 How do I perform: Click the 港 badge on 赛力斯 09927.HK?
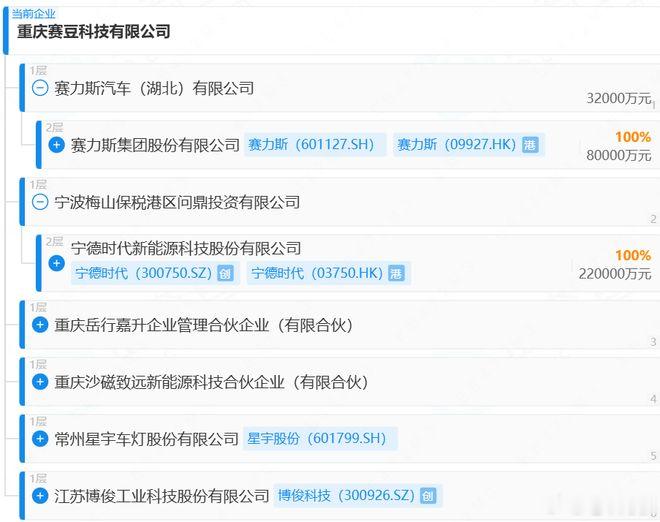(530, 145)
